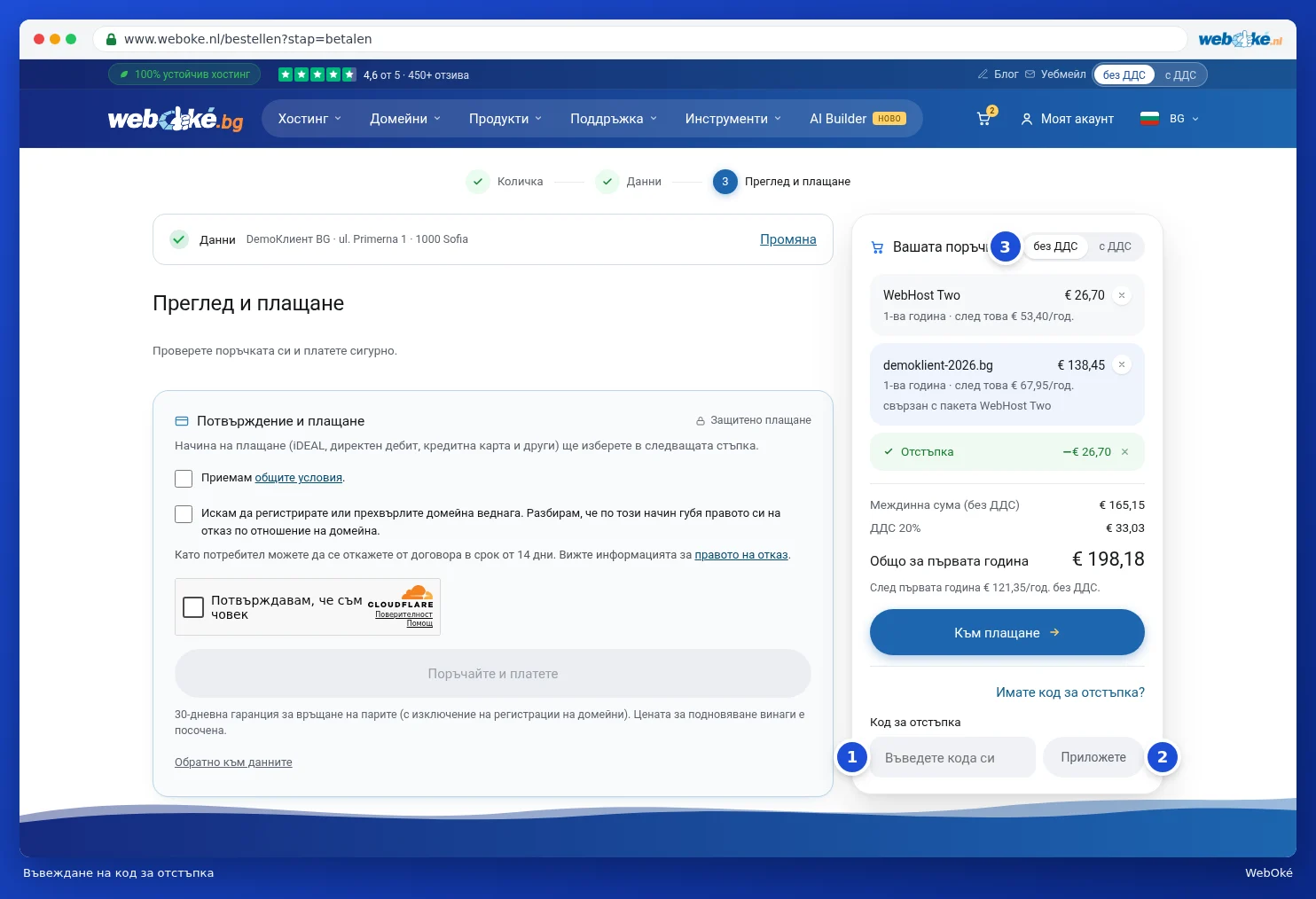Click Имате код за отстъпка? link
The image size is (1316, 899).
[1069, 692]
